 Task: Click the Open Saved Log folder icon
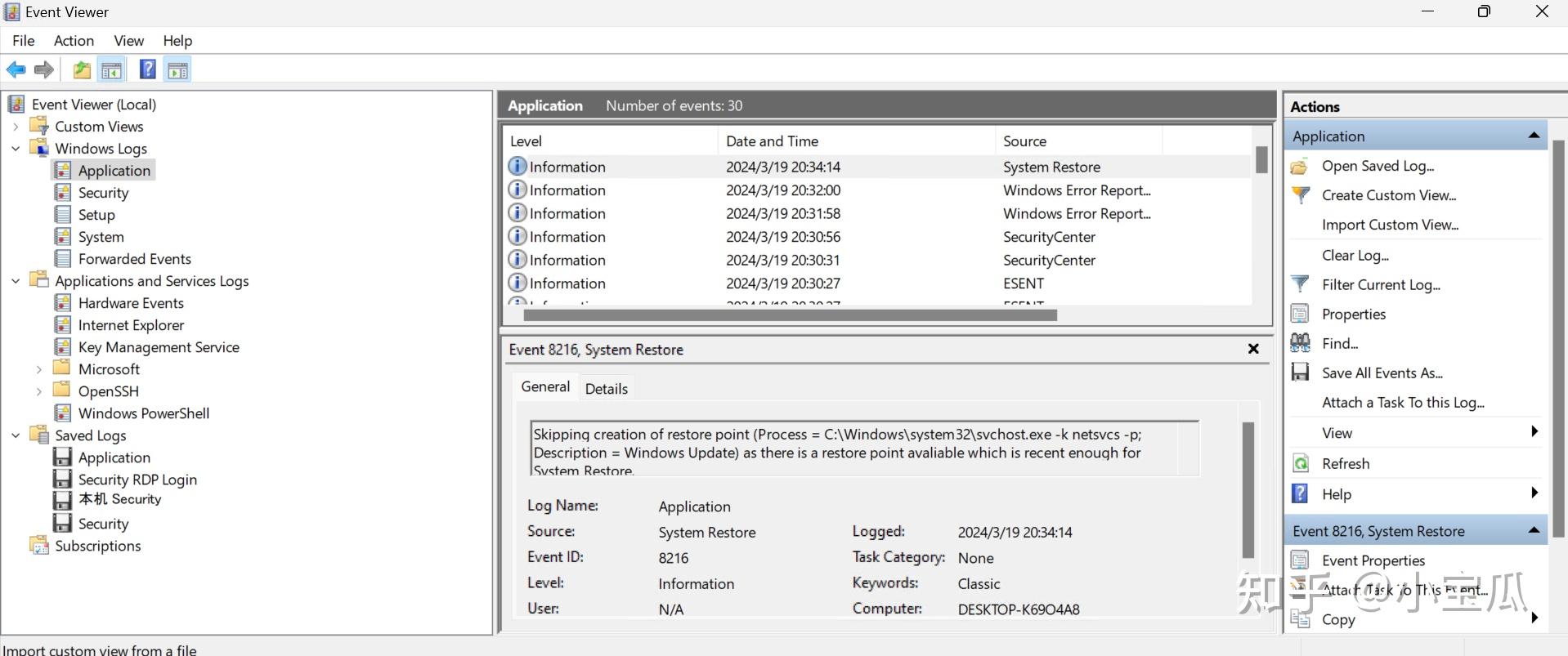1300,167
